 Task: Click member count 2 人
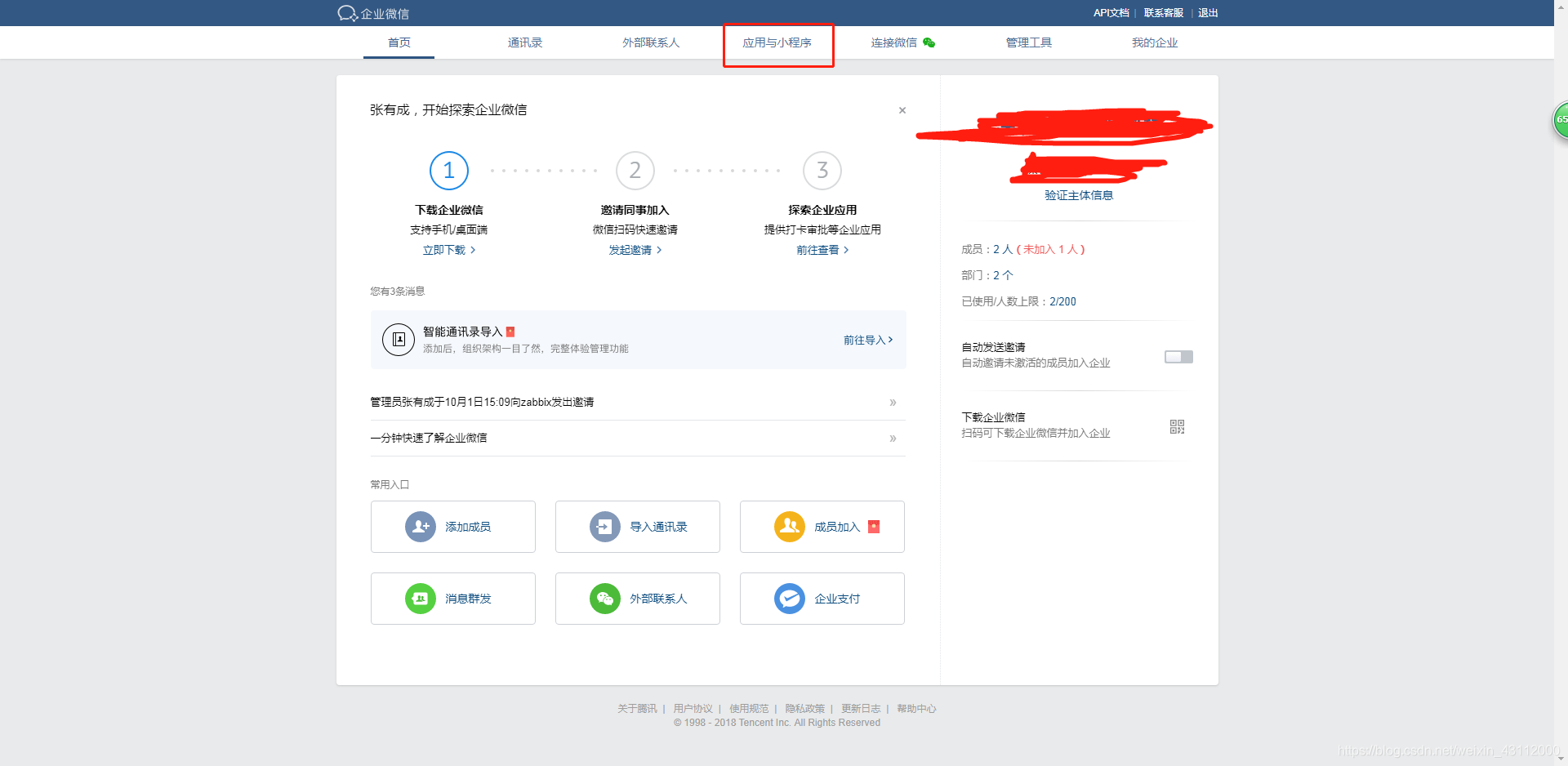coord(1002,249)
